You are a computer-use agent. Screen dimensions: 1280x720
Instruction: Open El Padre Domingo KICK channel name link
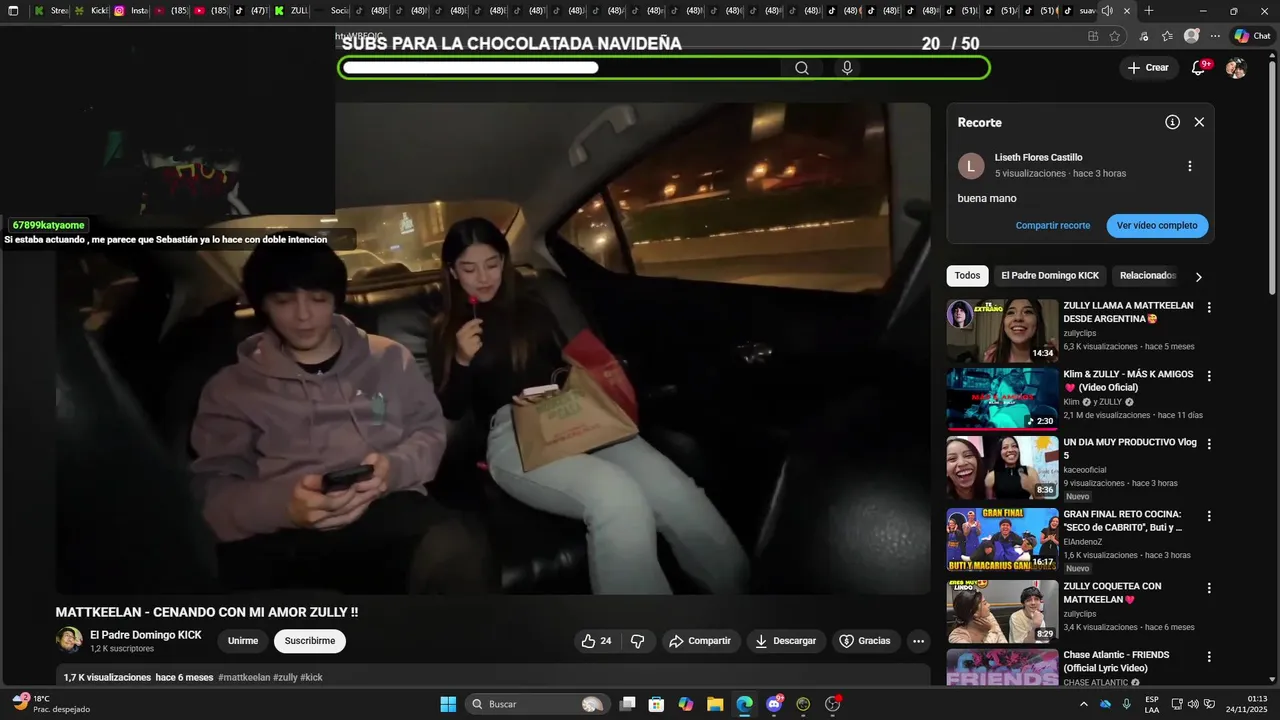[x=146, y=635]
